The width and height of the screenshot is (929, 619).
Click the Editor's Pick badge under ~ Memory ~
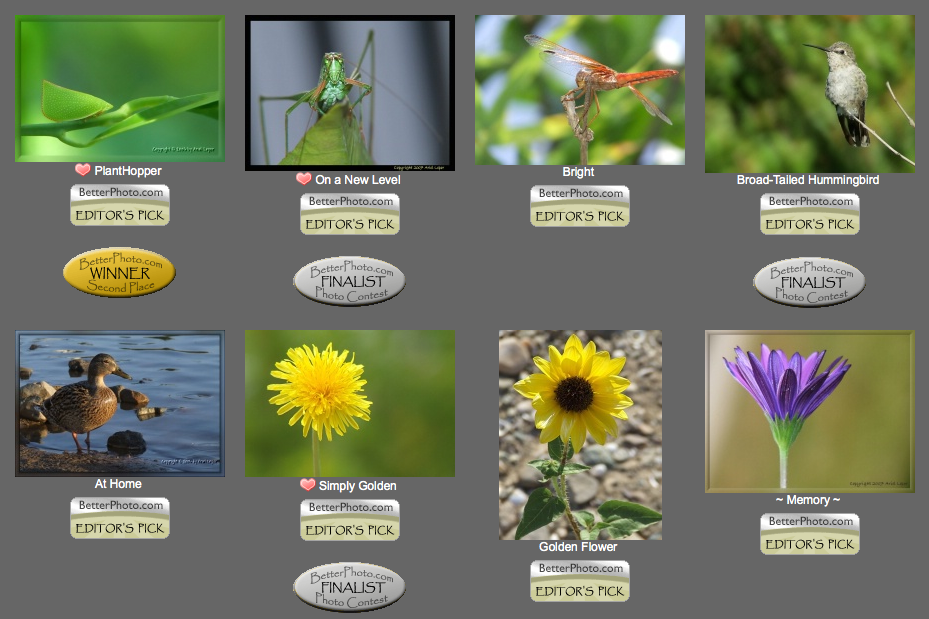click(809, 533)
